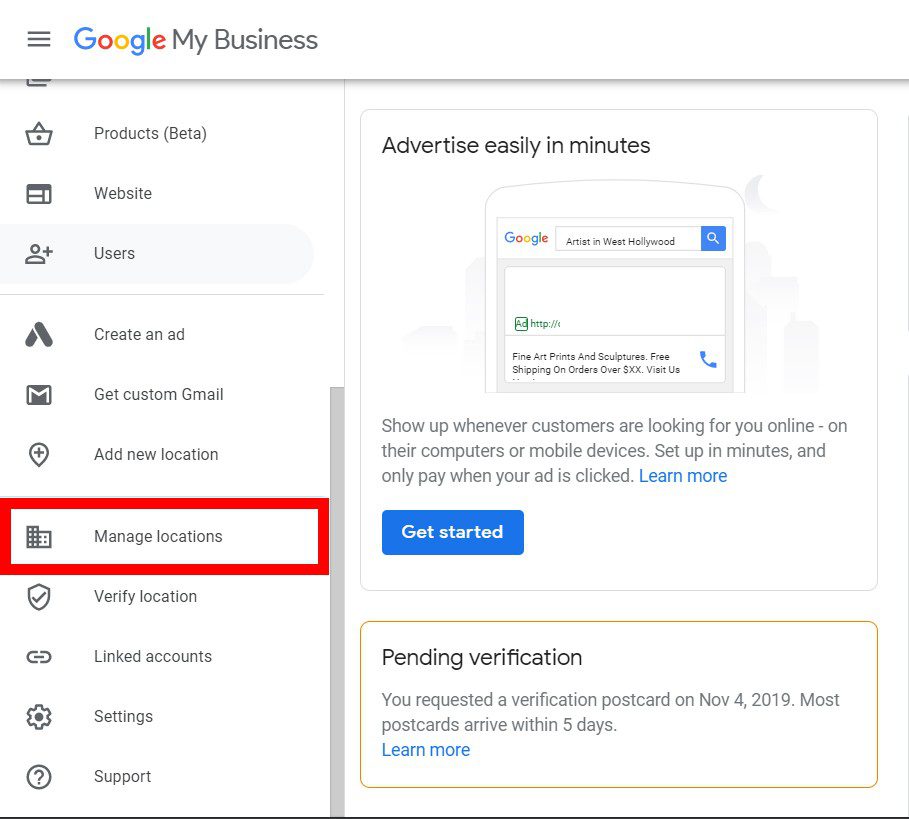Click the Fine Art Prints ad text
This screenshot has height=819, width=909.
(x=596, y=363)
